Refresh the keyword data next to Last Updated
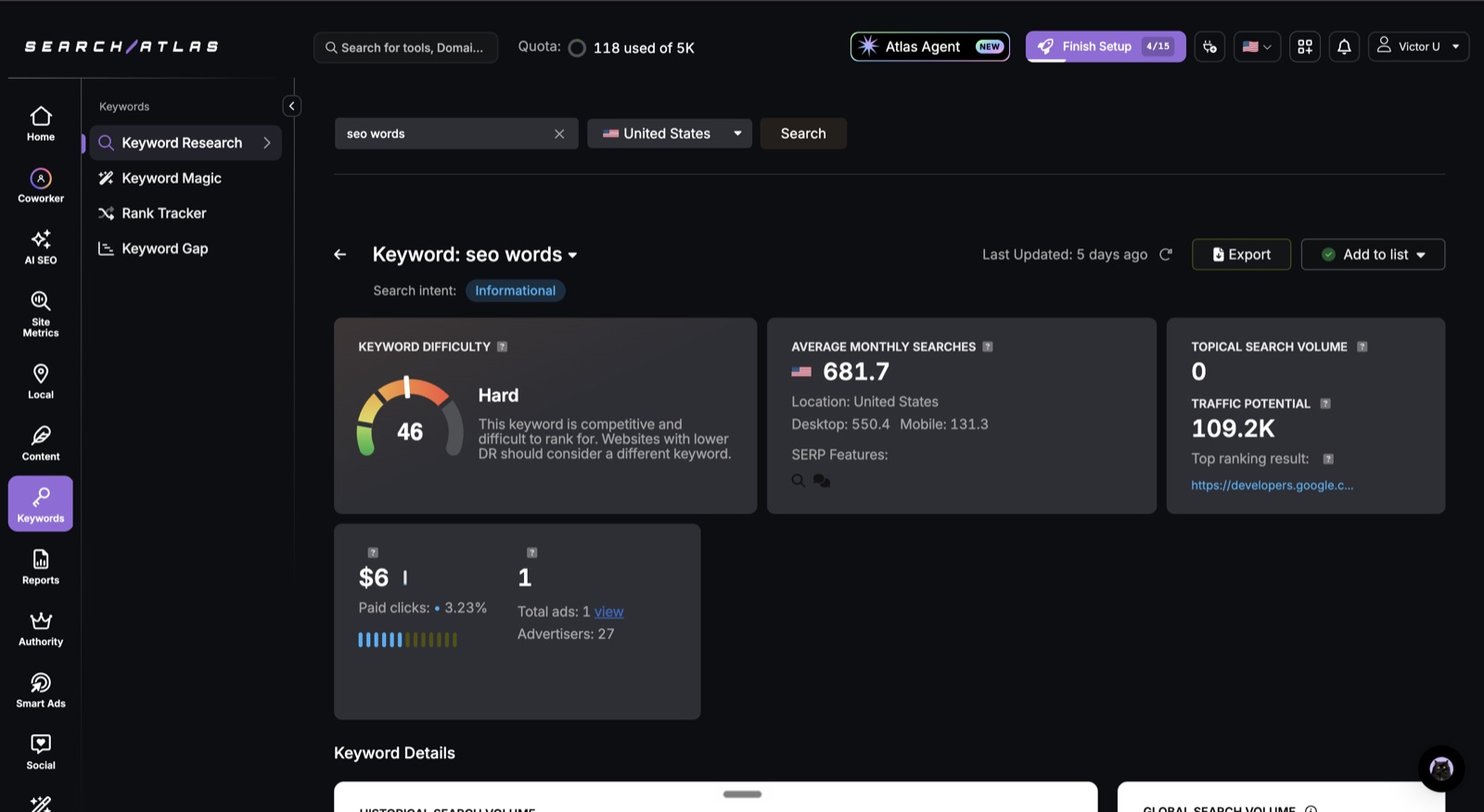Viewport: 1484px width, 812px height. click(x=1166, y=254)
